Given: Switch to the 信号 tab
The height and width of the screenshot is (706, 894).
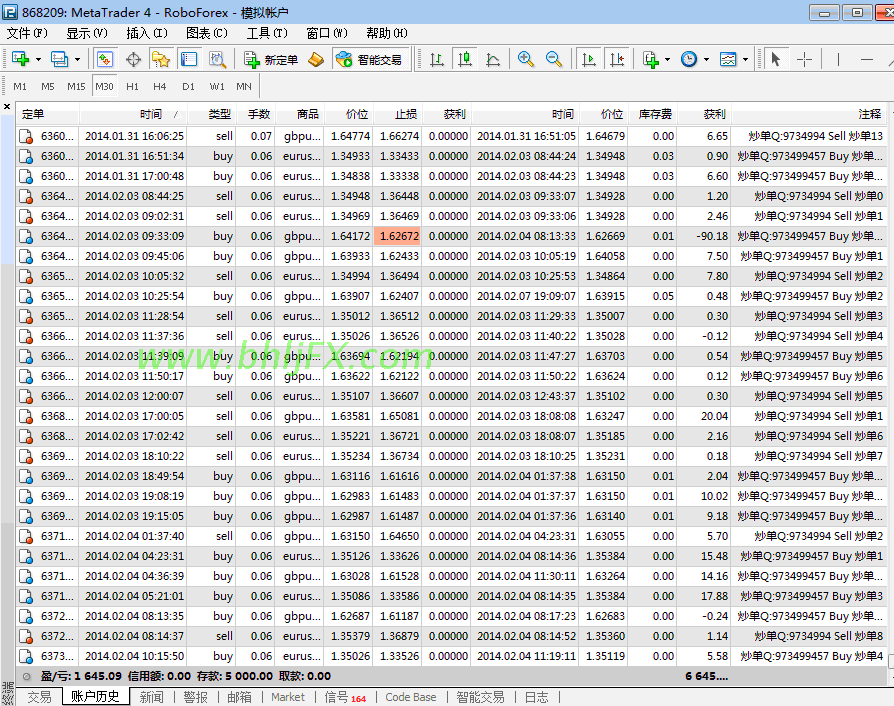Looking at the screenshot, I should [x=345, y=697].
